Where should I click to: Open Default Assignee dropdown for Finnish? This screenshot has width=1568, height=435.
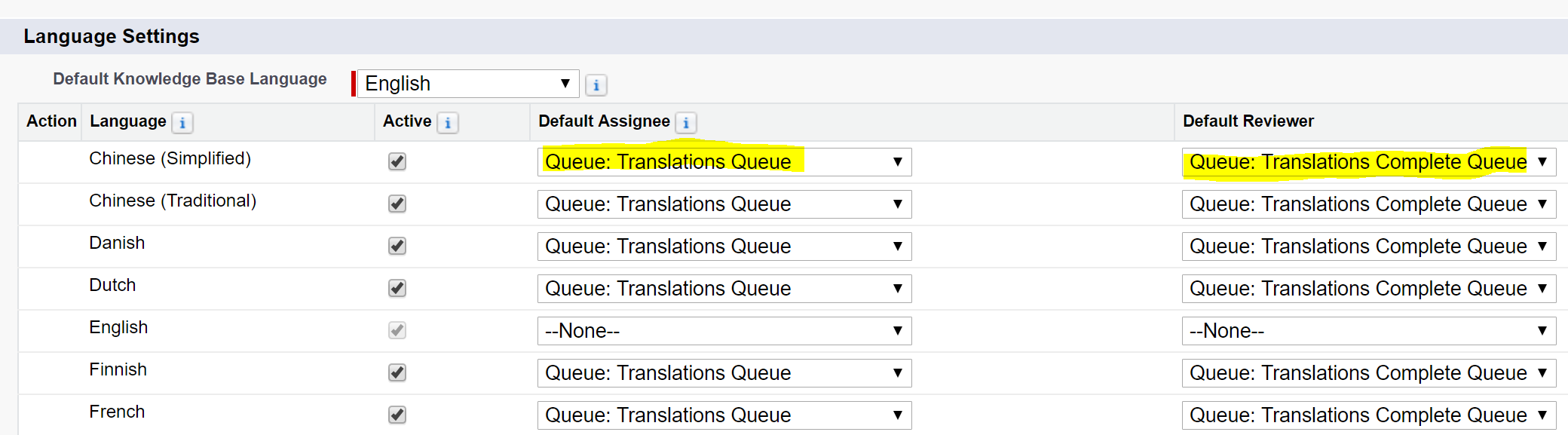click(724, 373)
